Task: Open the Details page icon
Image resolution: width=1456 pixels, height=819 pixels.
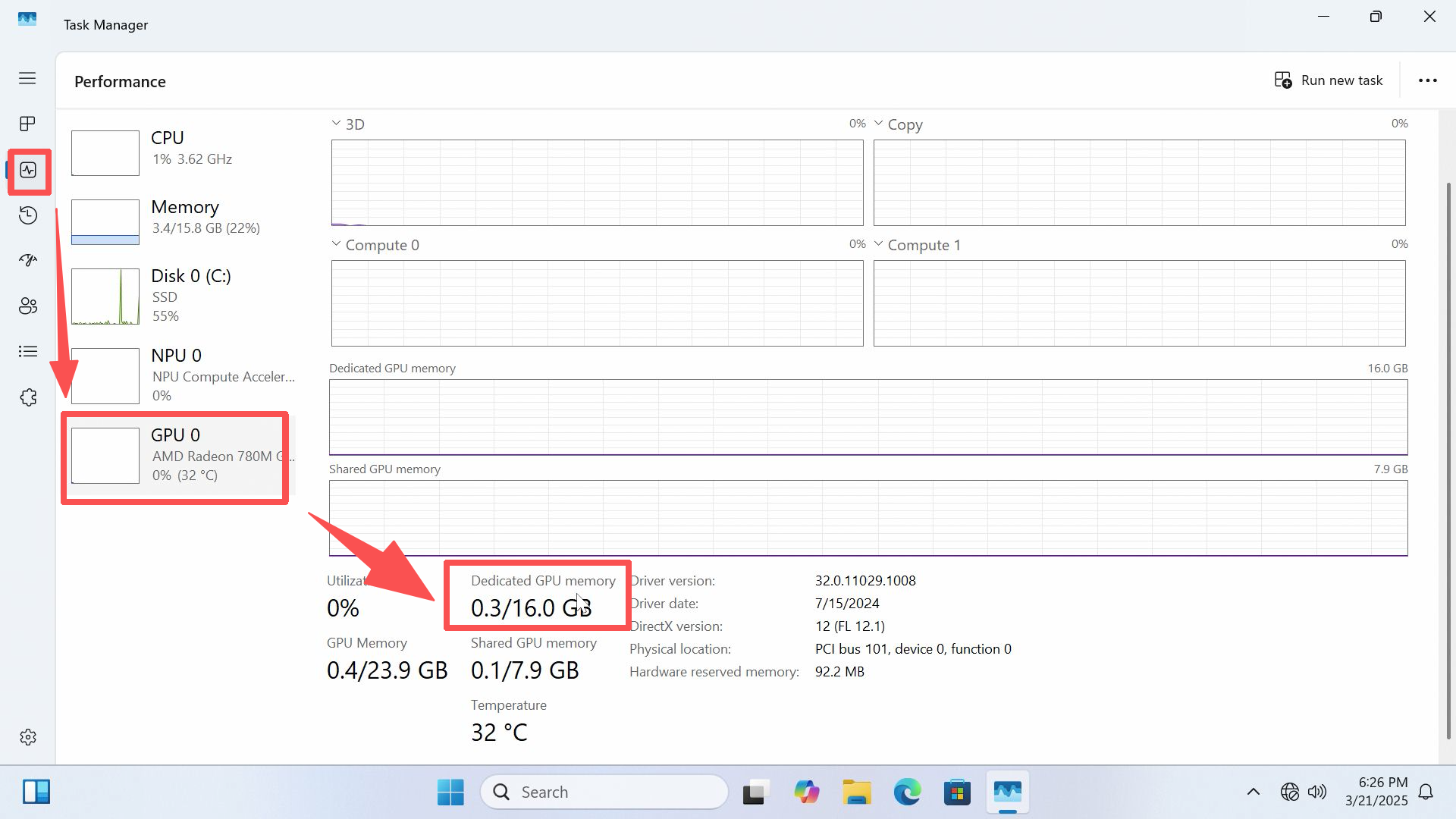Action: tap(27, 351)
